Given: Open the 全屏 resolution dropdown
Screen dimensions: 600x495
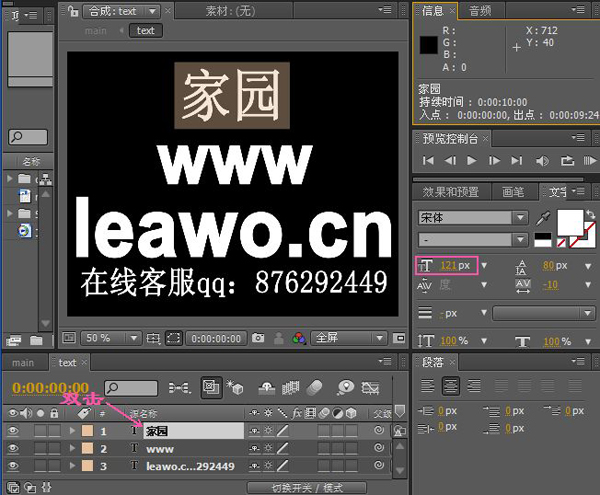Looking at the screenshot, I should (x=349, y=338).
